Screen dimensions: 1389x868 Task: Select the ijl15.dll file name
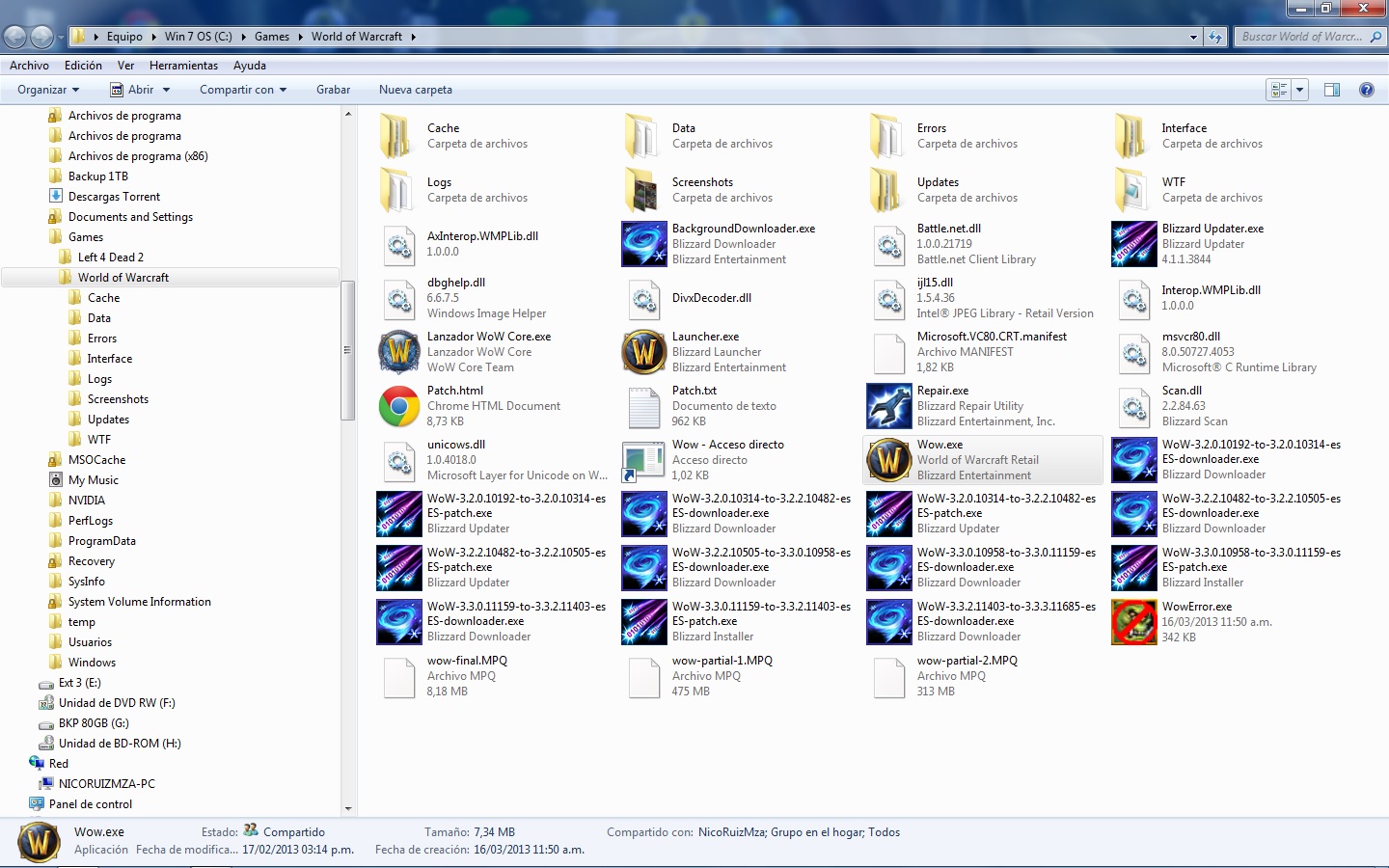pos(935,283)
